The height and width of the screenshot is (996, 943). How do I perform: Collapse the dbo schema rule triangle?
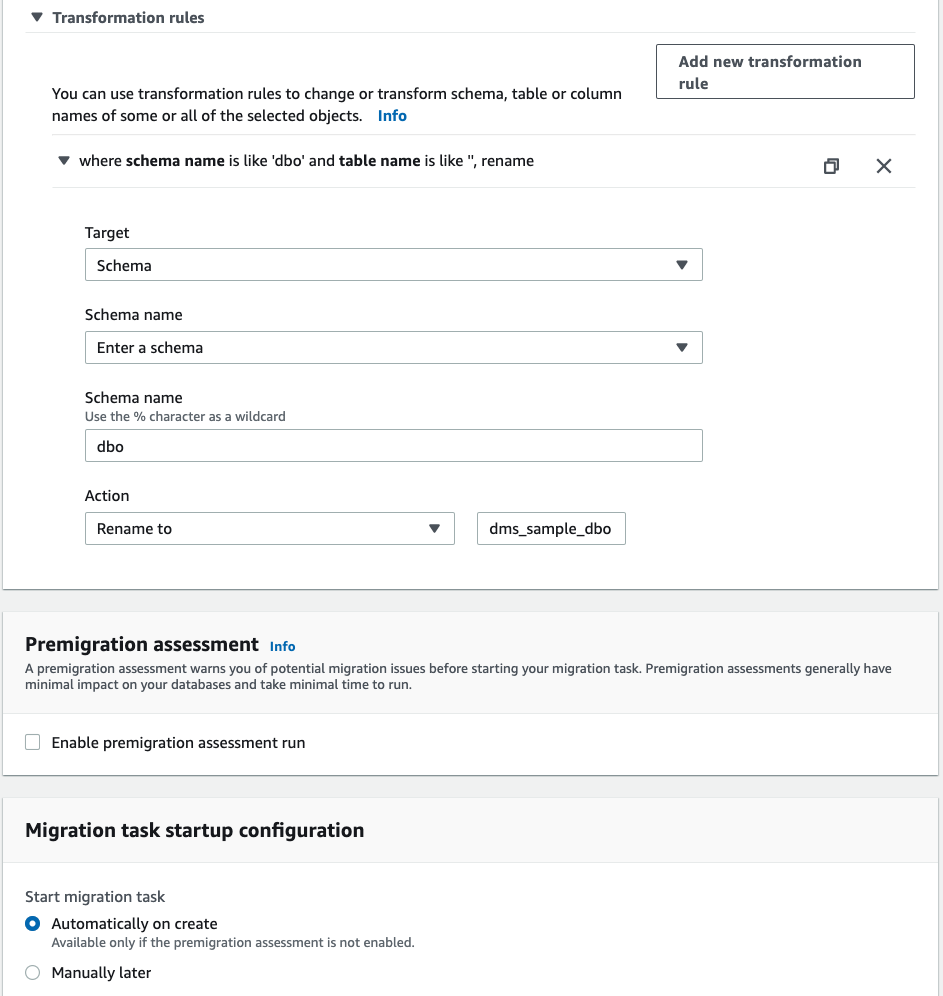pos(64,161)
